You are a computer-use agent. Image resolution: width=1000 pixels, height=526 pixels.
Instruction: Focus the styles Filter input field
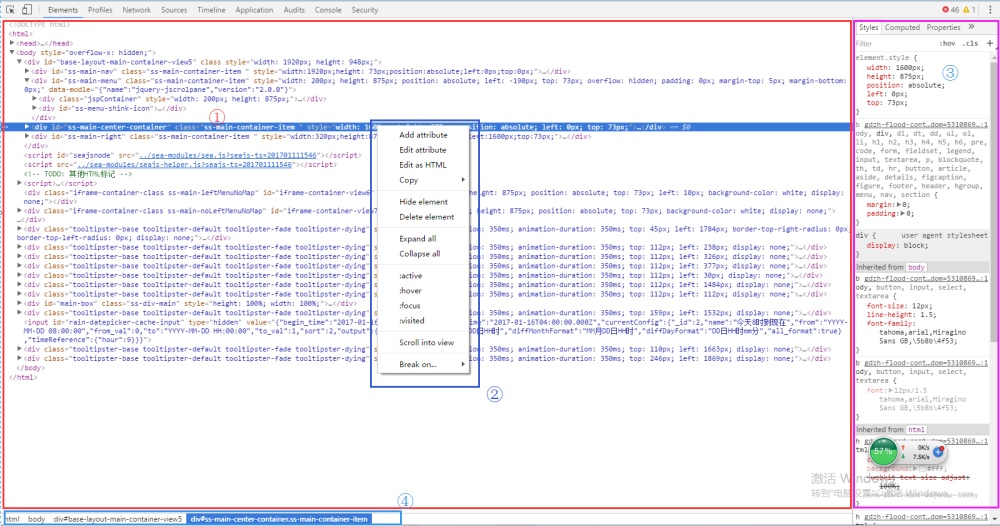[893, 43]
